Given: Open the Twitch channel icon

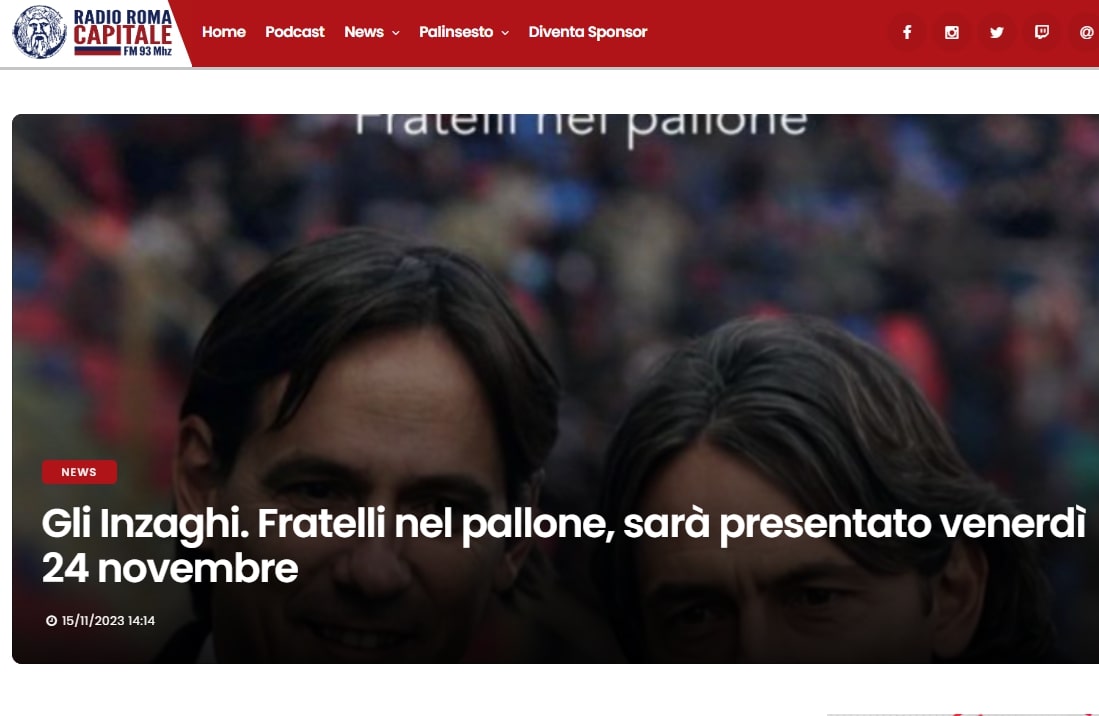Looking at the screenshot, I should tap(1042, 32).
